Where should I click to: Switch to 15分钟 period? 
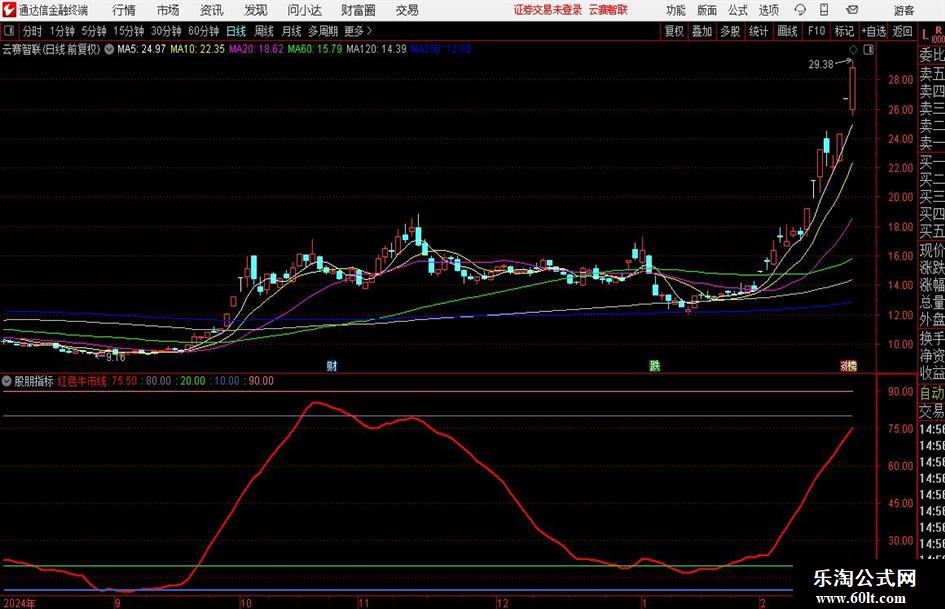pyautogui.click(x=129, y=31)
